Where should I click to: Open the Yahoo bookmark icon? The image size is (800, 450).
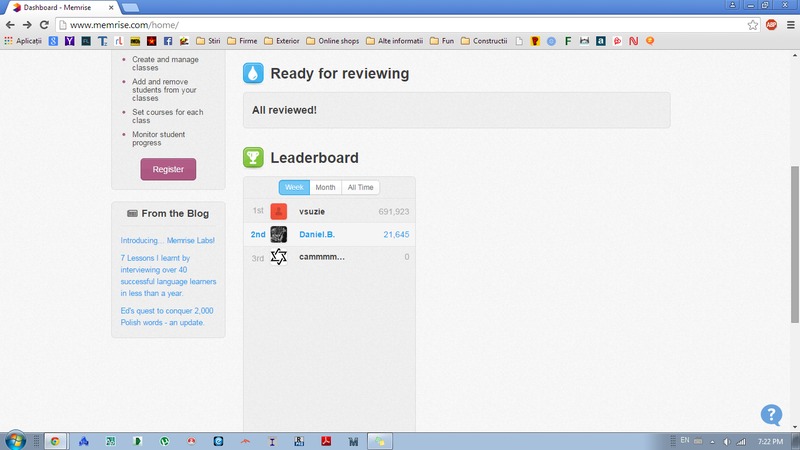point(69,41)
